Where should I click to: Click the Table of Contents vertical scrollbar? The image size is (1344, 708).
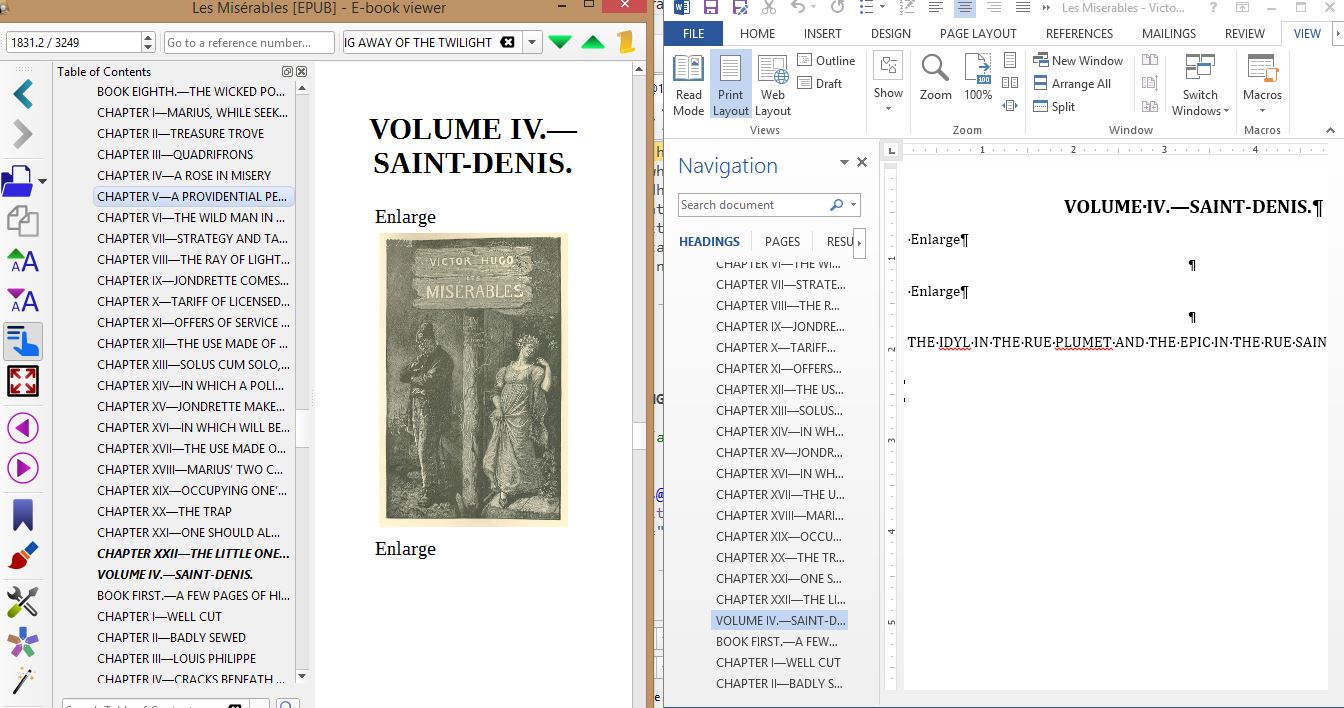coord(302,380)
